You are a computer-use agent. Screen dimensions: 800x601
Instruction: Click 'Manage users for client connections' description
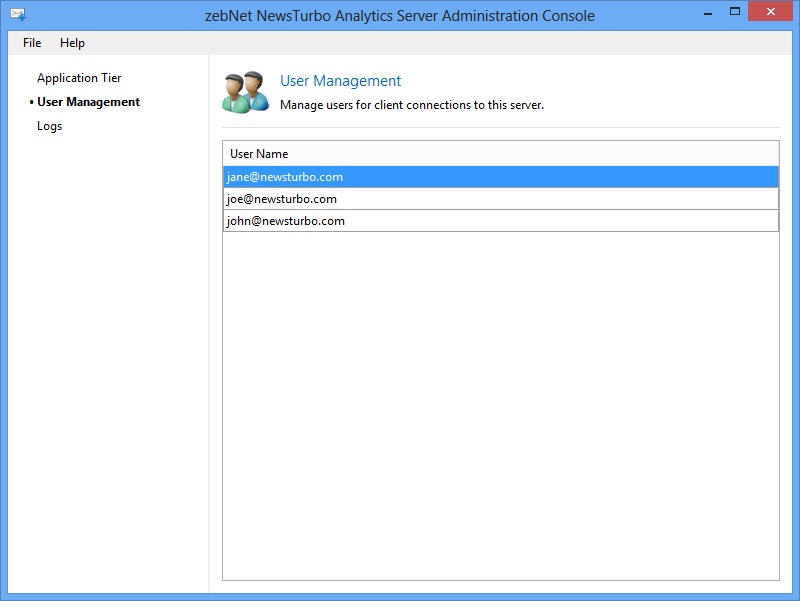412,105
